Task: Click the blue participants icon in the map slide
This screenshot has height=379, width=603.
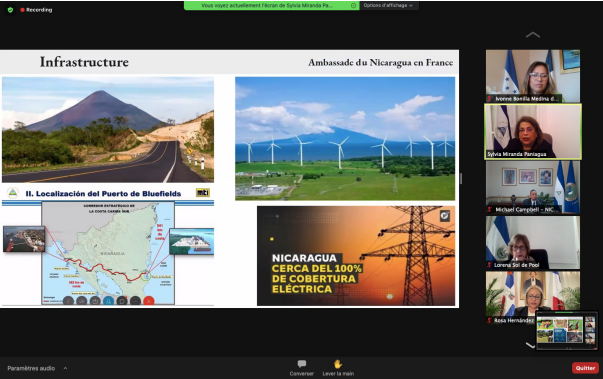Action: 108,301
